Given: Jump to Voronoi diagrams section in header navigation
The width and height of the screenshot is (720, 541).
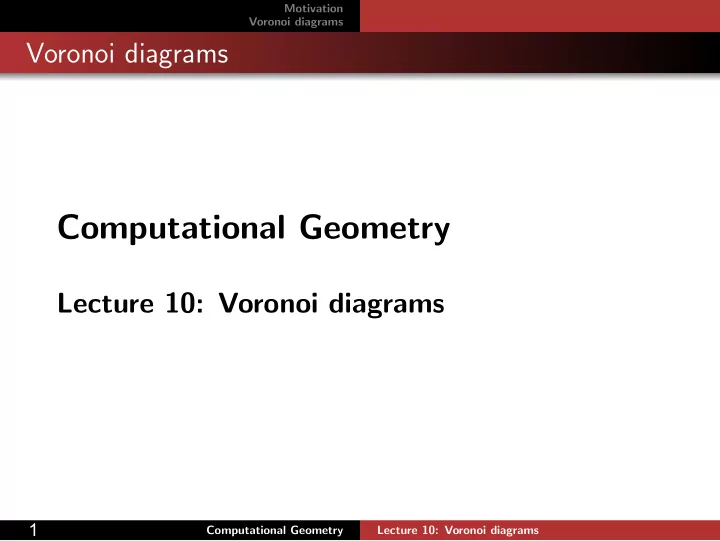Looking at the screenshot, I should tap(296, 22).
